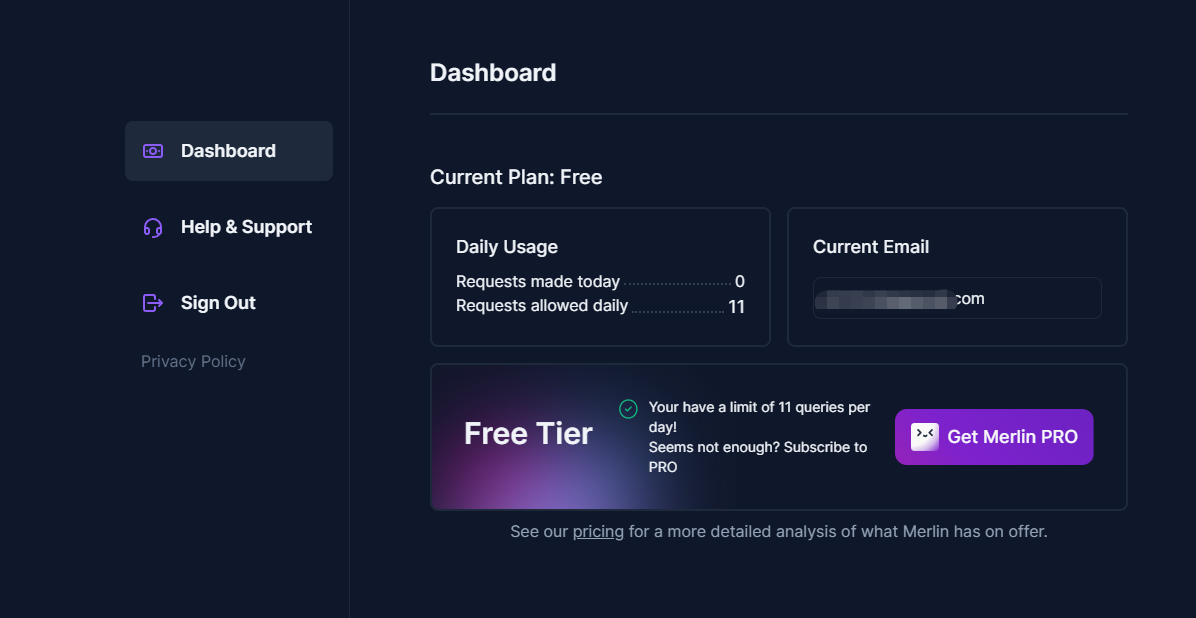Click the Get Merlin PRO text

coord(1012,437)
